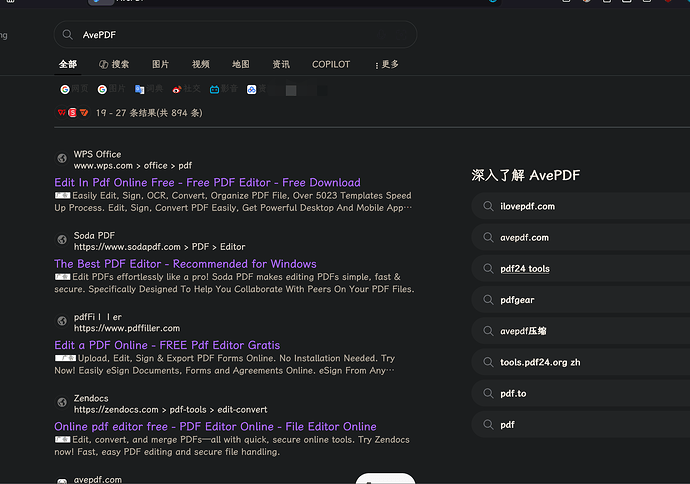Click the WPS Office site name
690x484 pixels.
[x=97, y=154]
